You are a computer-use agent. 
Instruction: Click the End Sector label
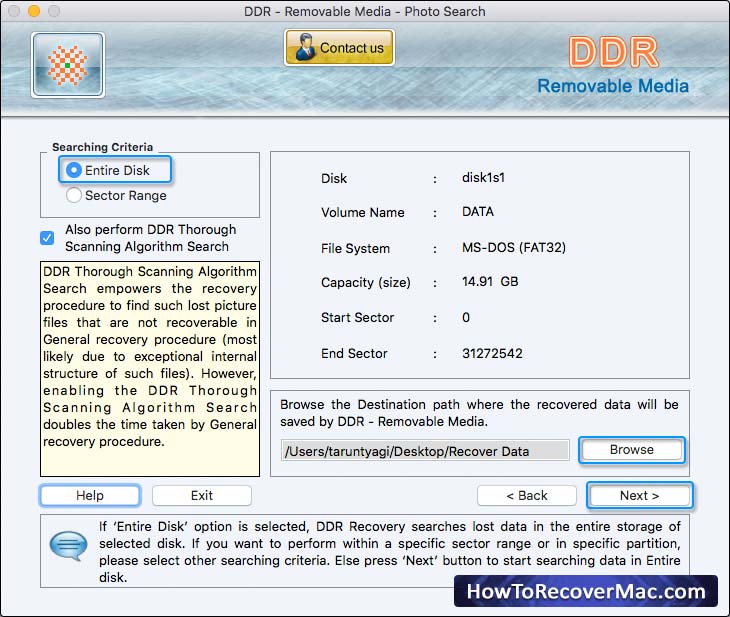[x=354, y=353]
